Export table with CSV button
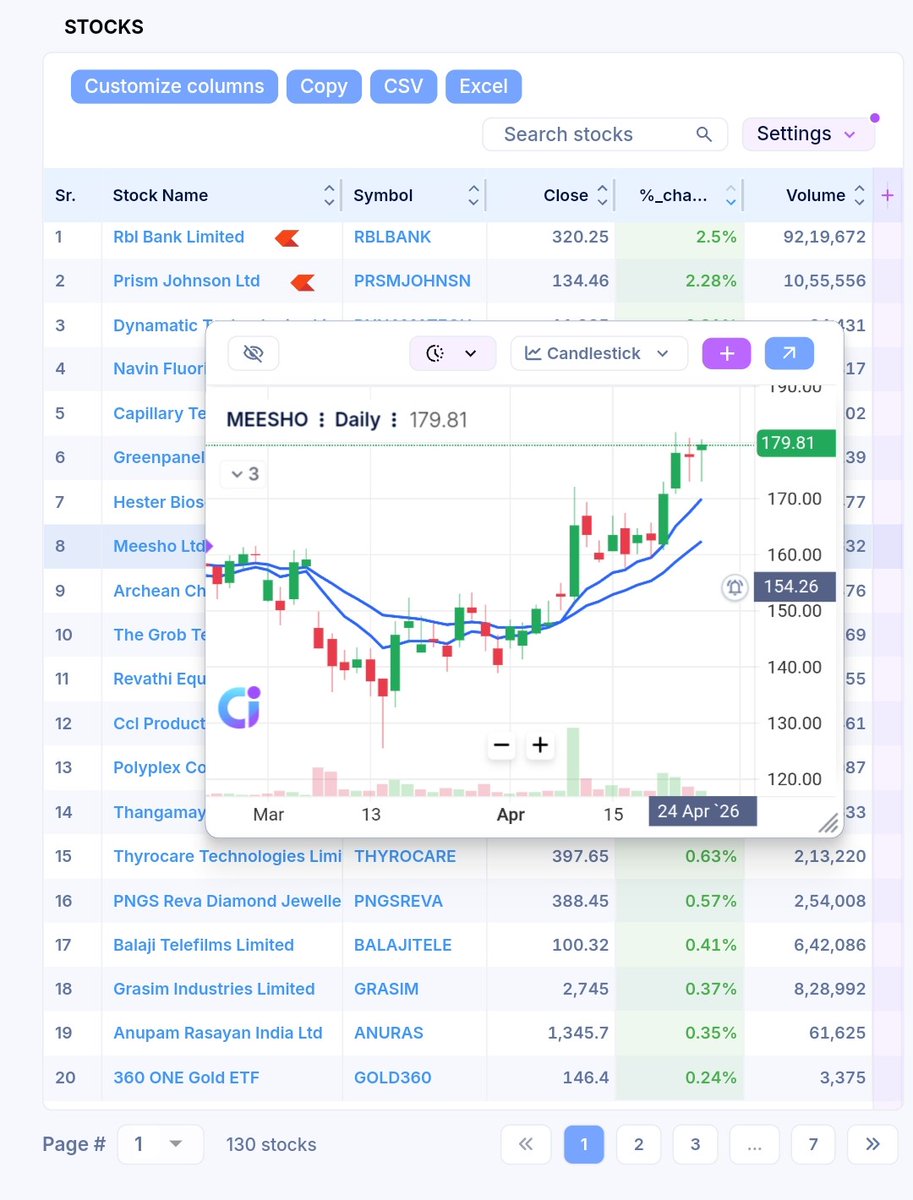This screenshot has height=1200, width=913. tap(403, 86)
